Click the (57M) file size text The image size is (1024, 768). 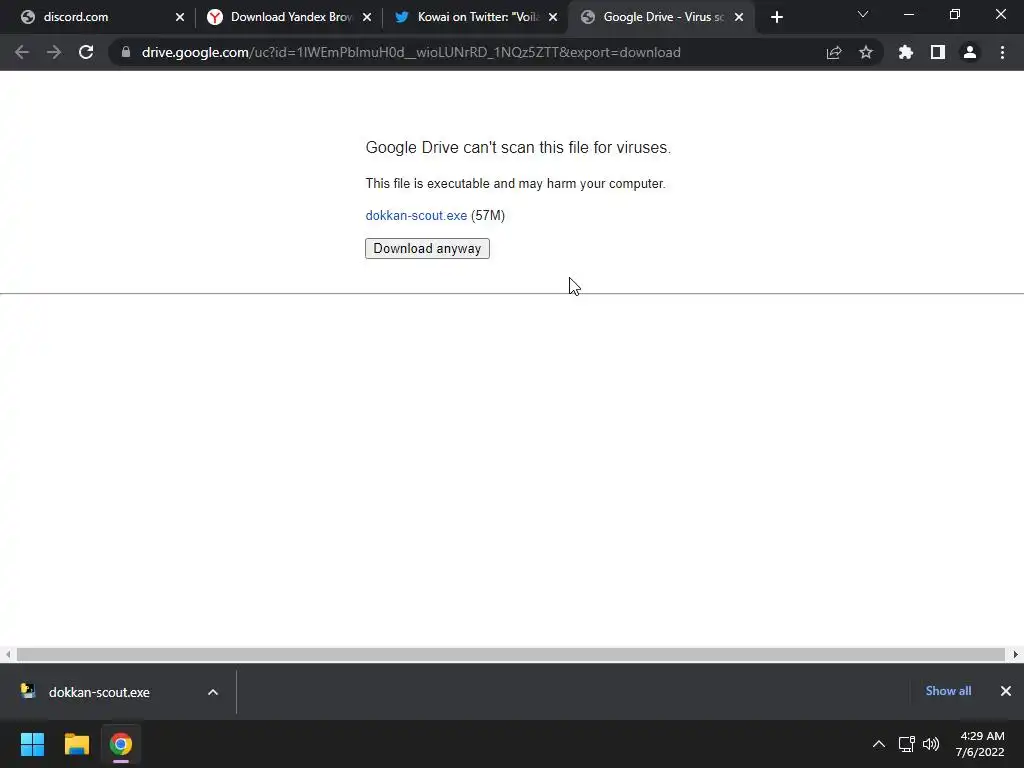point(488,216)
